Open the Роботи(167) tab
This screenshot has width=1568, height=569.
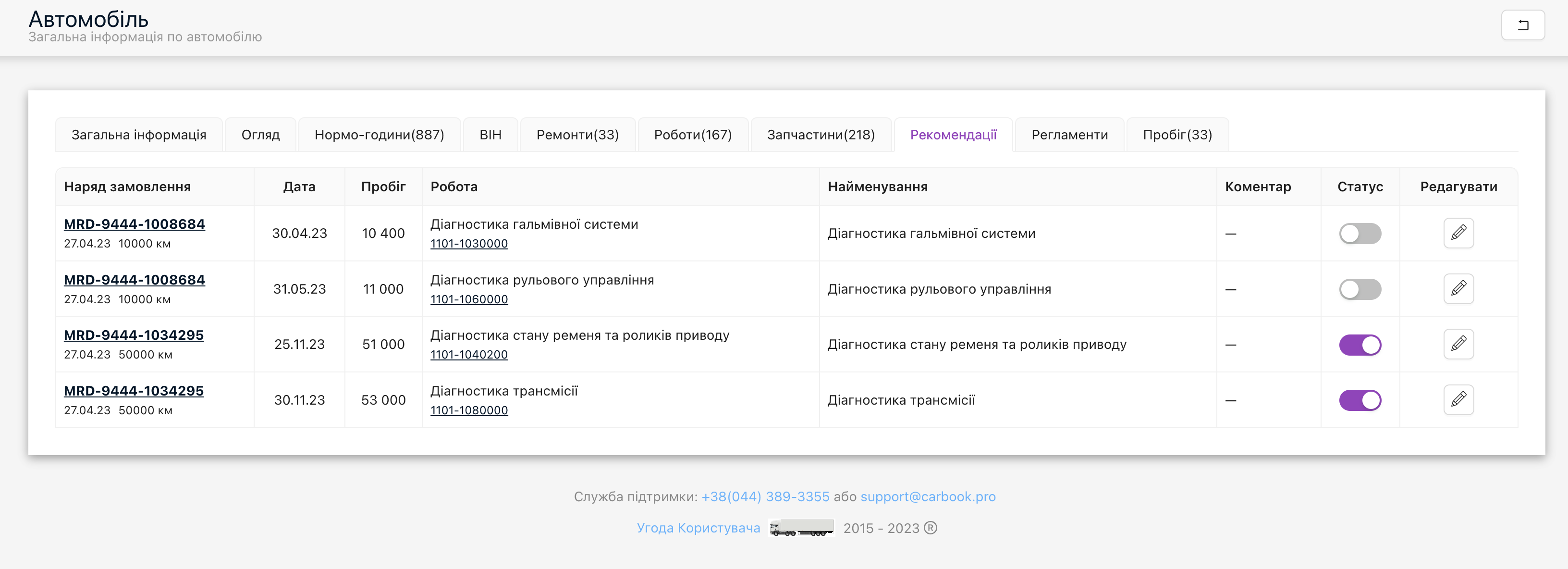pyautogui.click(x=693, y=135)
